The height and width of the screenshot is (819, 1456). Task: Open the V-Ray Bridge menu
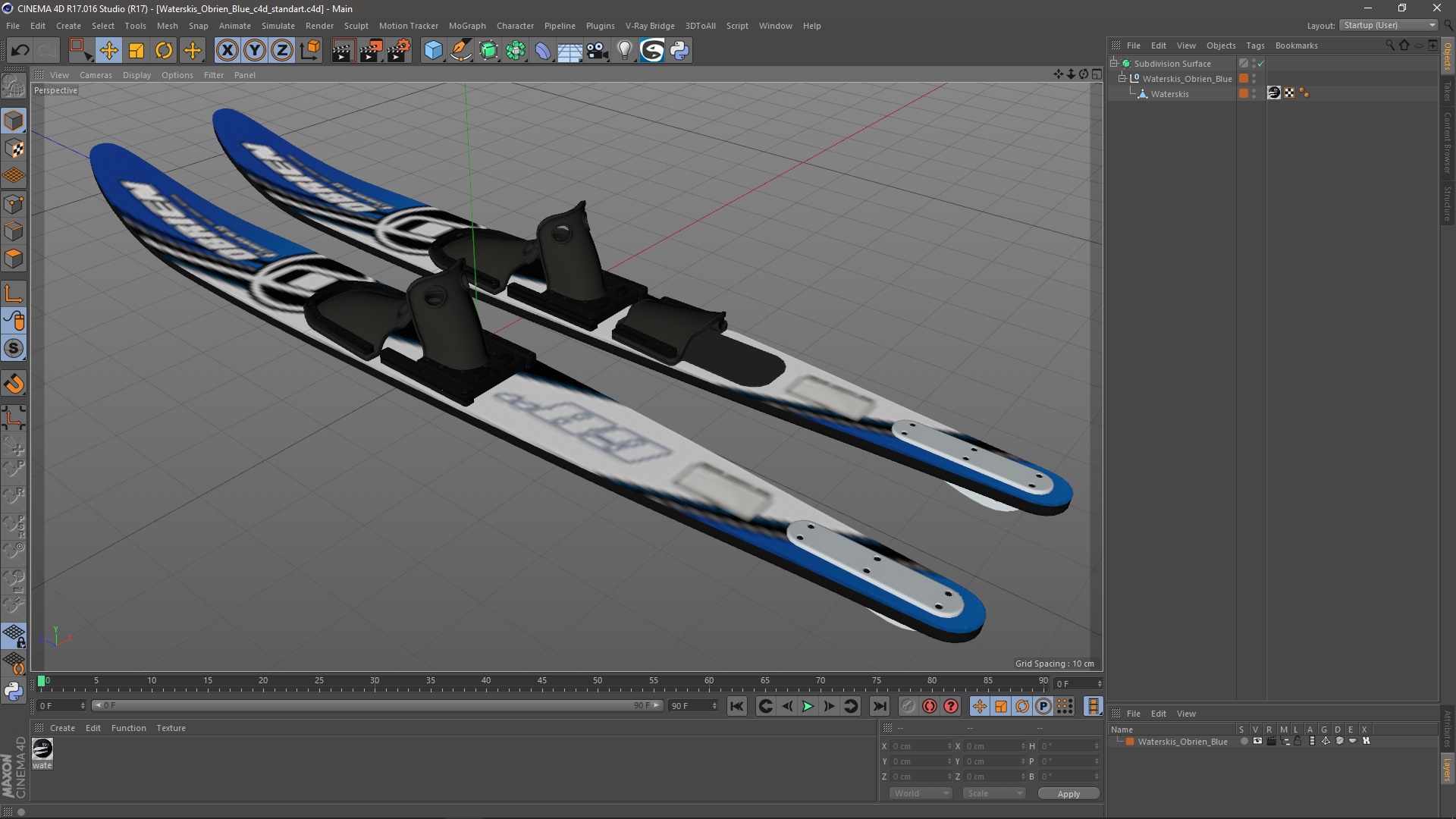(650, 26)
